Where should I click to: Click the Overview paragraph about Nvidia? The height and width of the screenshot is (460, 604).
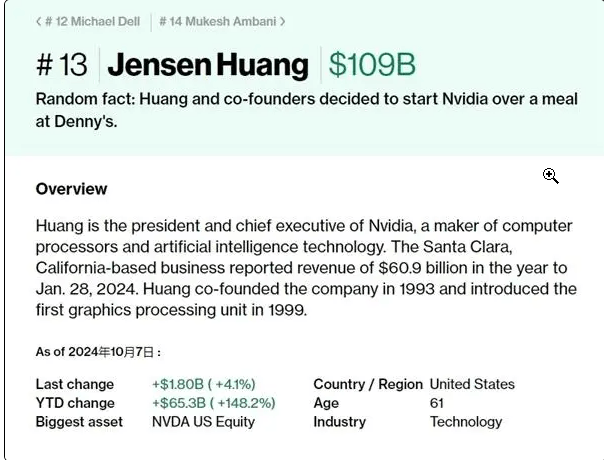coord(306,268)
